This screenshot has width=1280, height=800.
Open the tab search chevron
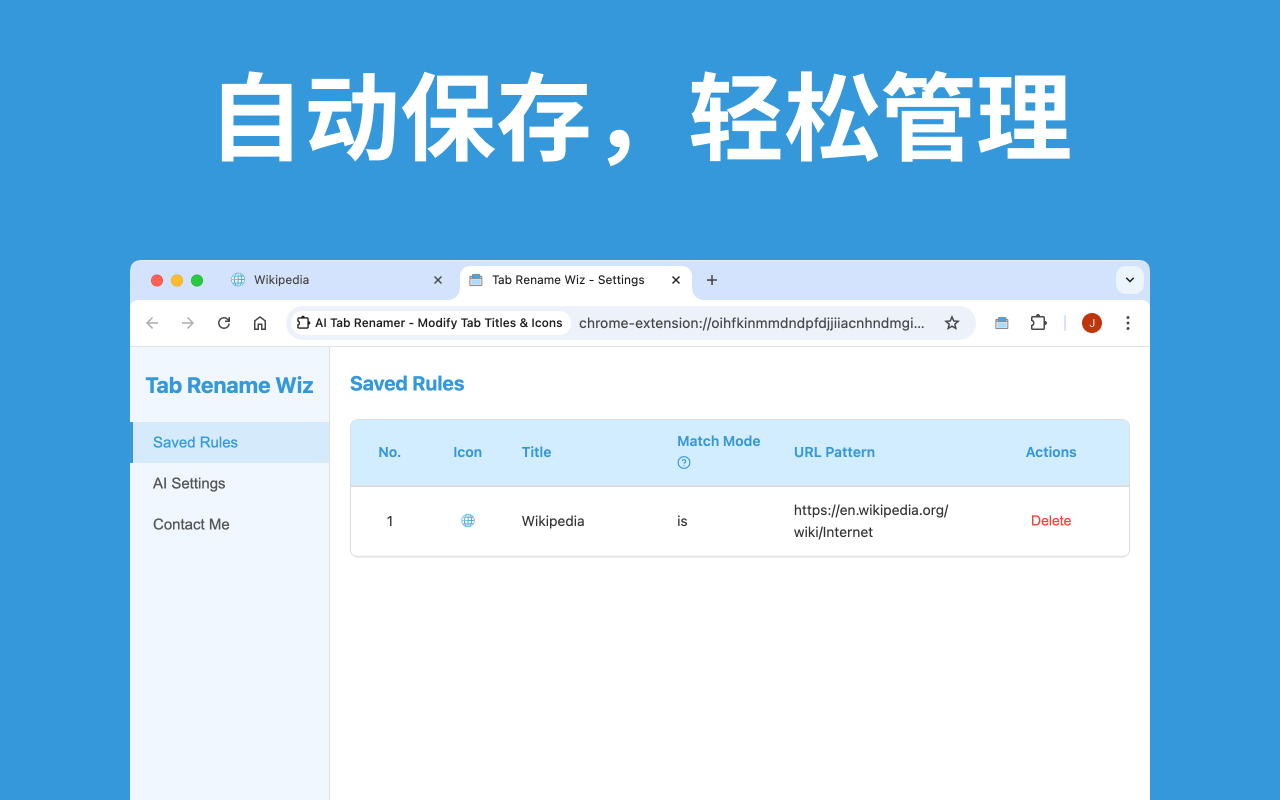coord(1129,280)
